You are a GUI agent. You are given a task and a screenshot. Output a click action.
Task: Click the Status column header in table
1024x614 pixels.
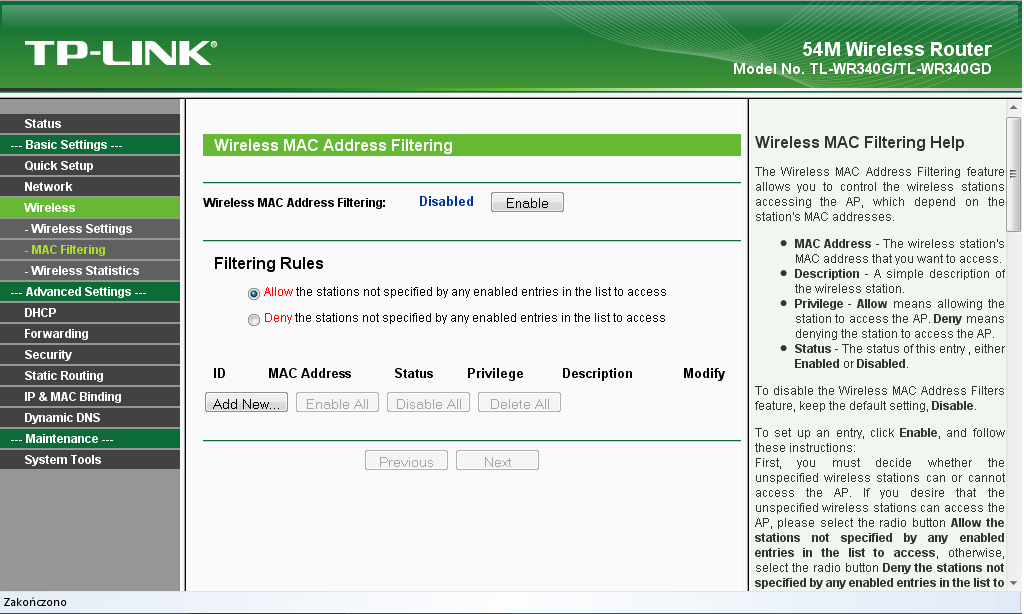tap(413, 373)
